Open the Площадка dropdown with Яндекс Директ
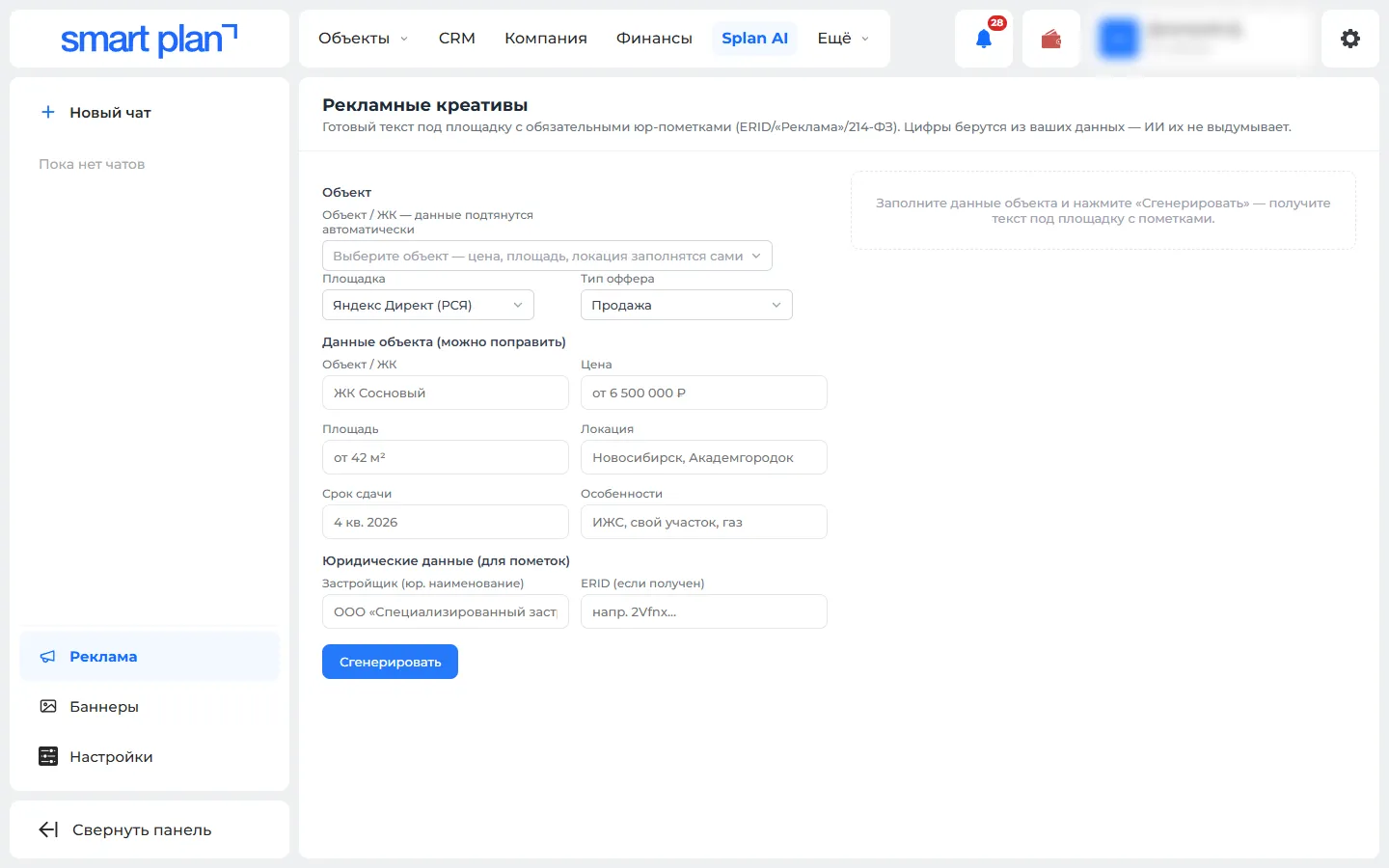 (x=428, y=305)
